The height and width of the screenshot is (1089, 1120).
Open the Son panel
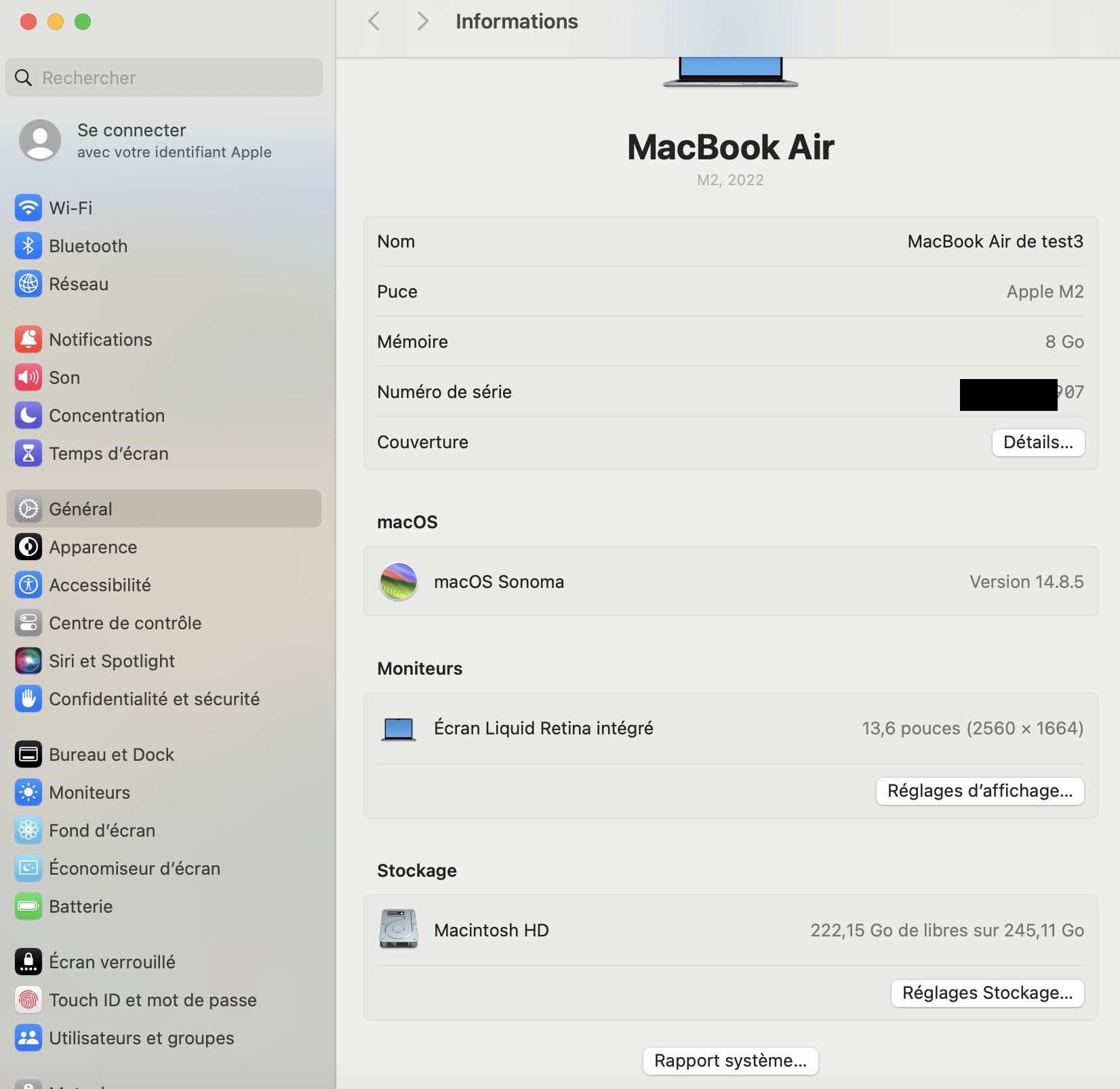point(64,377)
